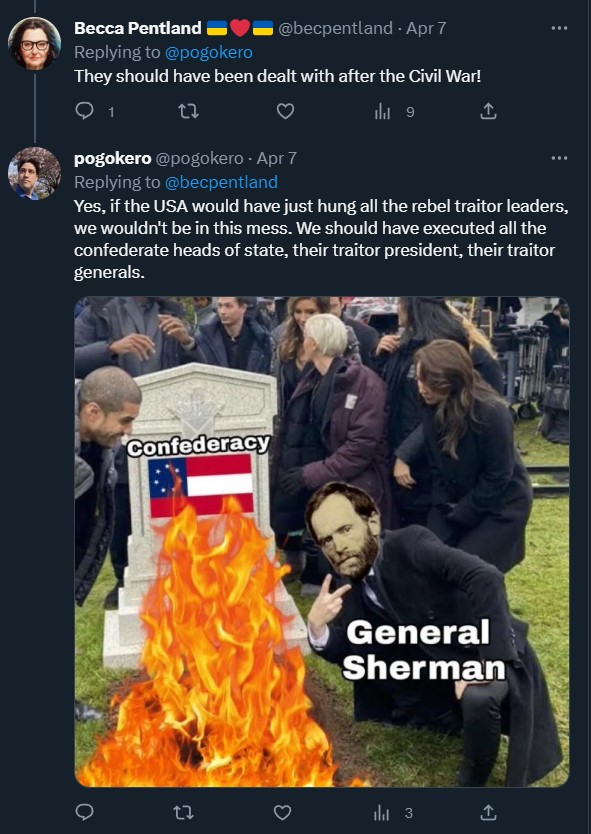Screen dimensions: 591x834
Task: Share Becca Pentland's tweet
Action: (488, 111)
